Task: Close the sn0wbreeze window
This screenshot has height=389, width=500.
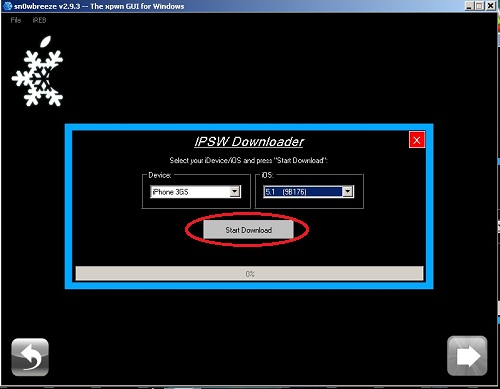Action: click(x=490, y=6)
